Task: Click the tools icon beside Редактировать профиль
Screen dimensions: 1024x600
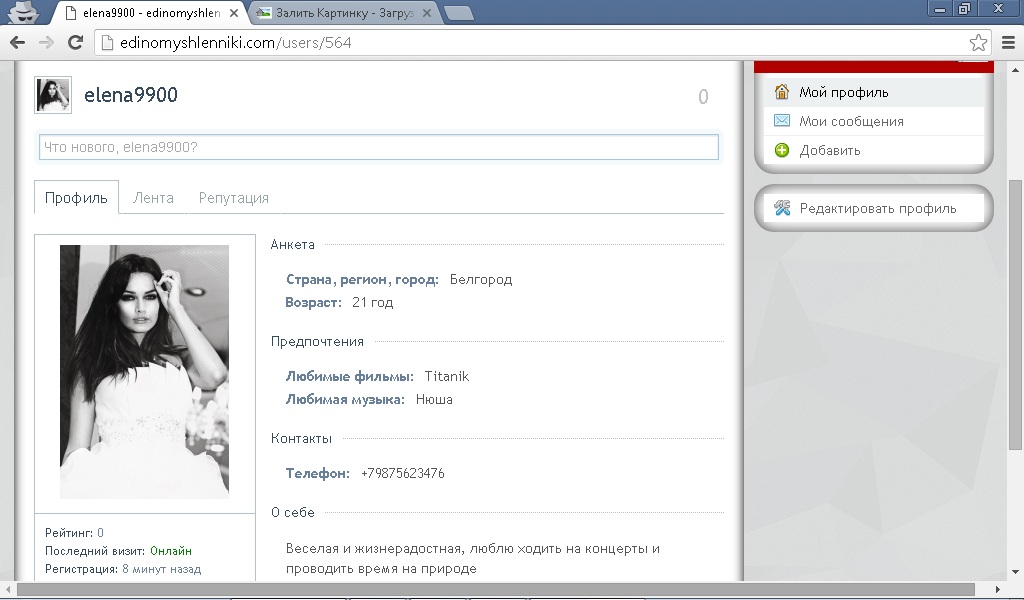Action: click(x=782, y=208)
